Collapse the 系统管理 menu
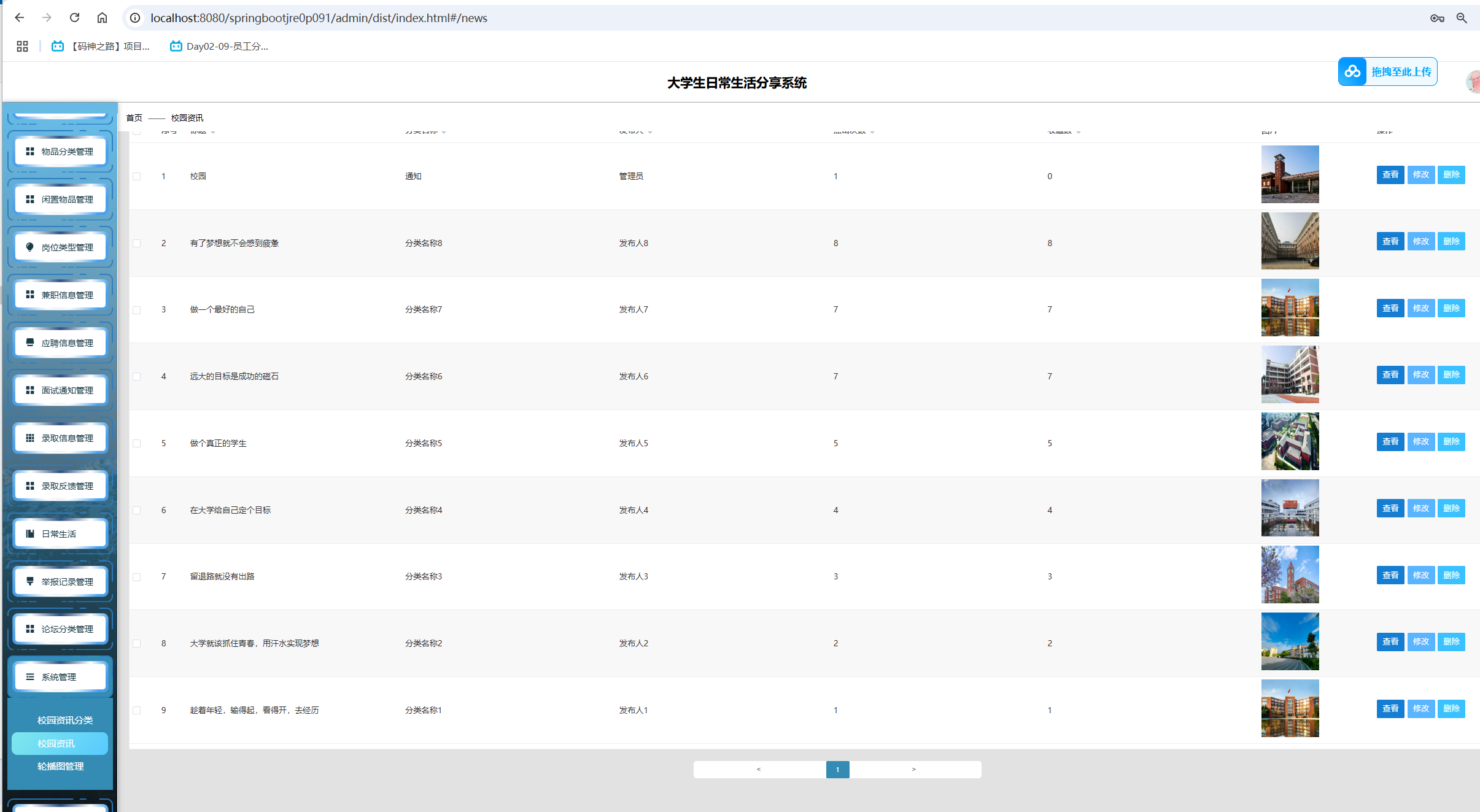 (x=60, y=677)
